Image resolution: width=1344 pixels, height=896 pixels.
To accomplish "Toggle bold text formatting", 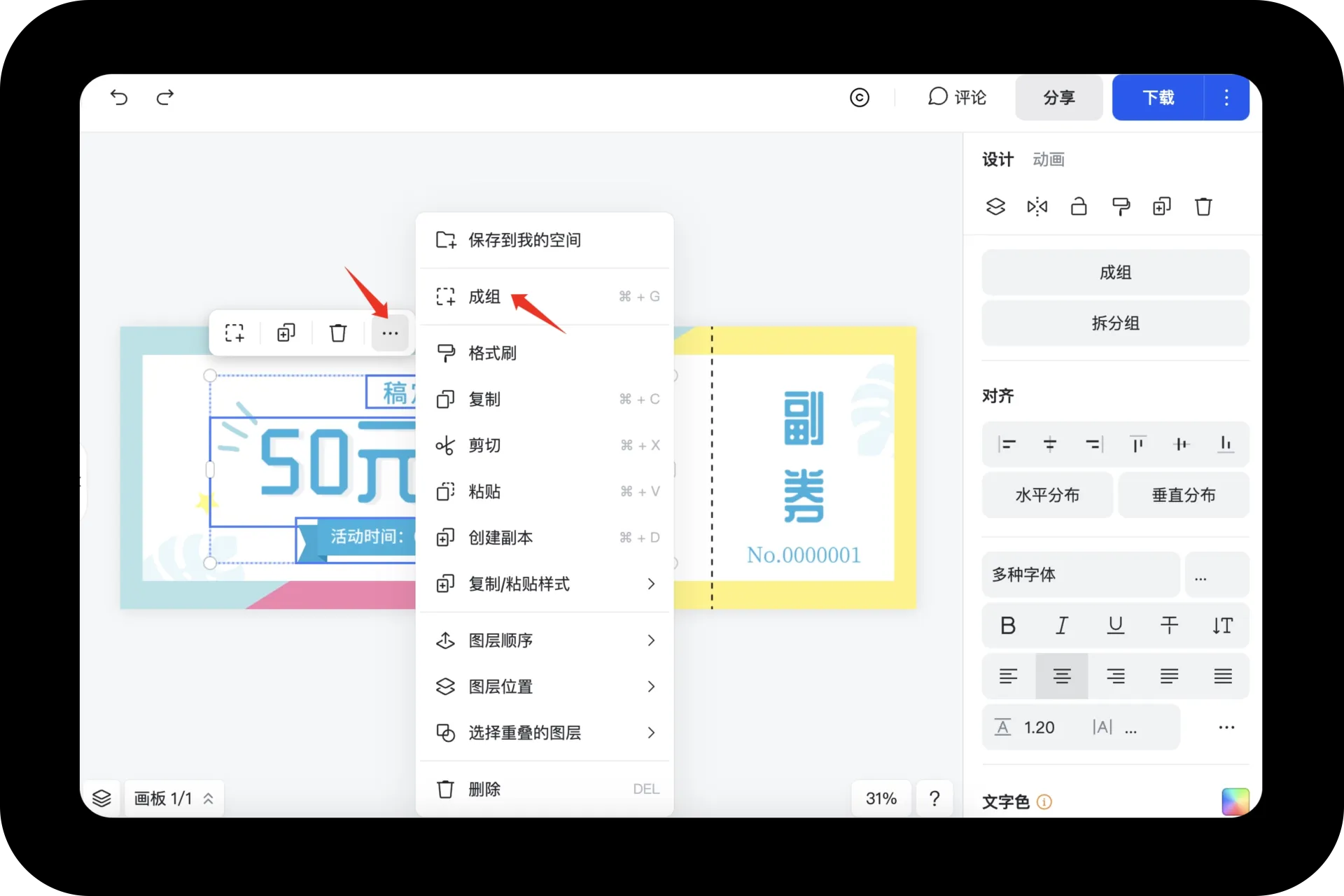I will (1008, 625).
